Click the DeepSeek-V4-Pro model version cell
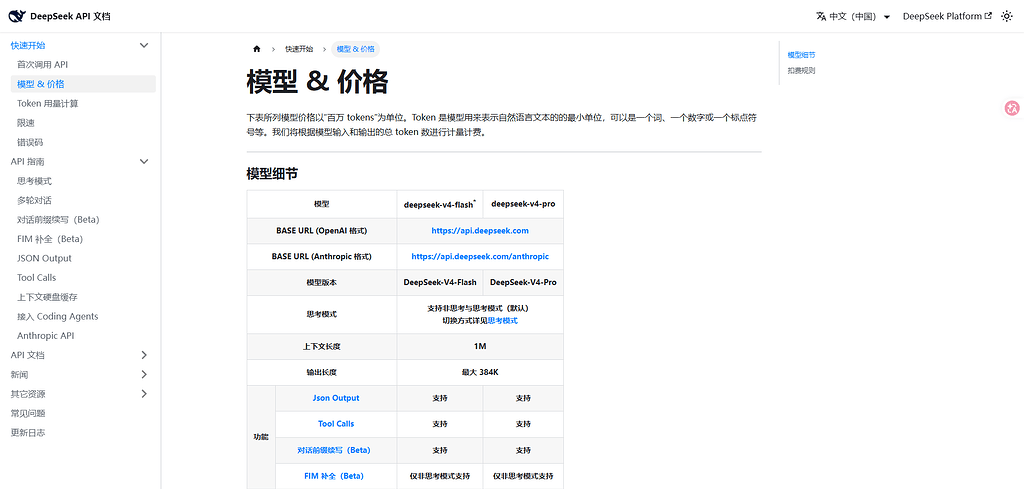Image resolution: width=1024 pixels, height=489 pixels. [523, 283]
